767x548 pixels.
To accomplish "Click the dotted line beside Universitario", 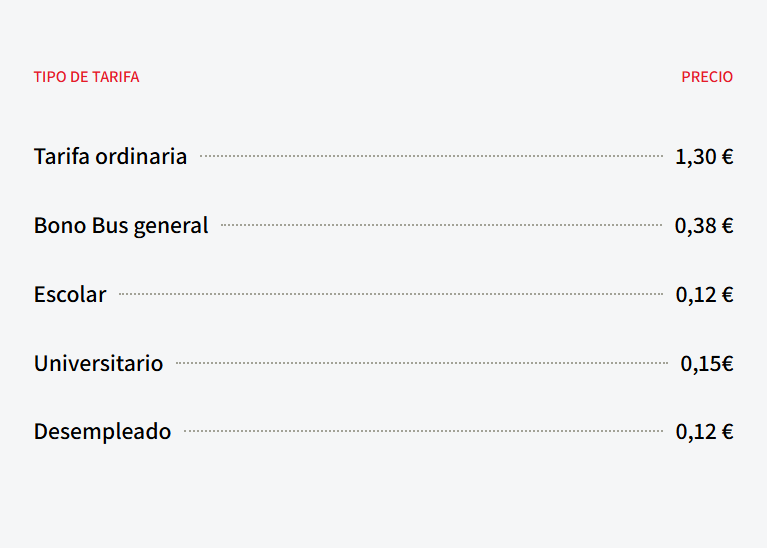I will [x=422, y=363].
